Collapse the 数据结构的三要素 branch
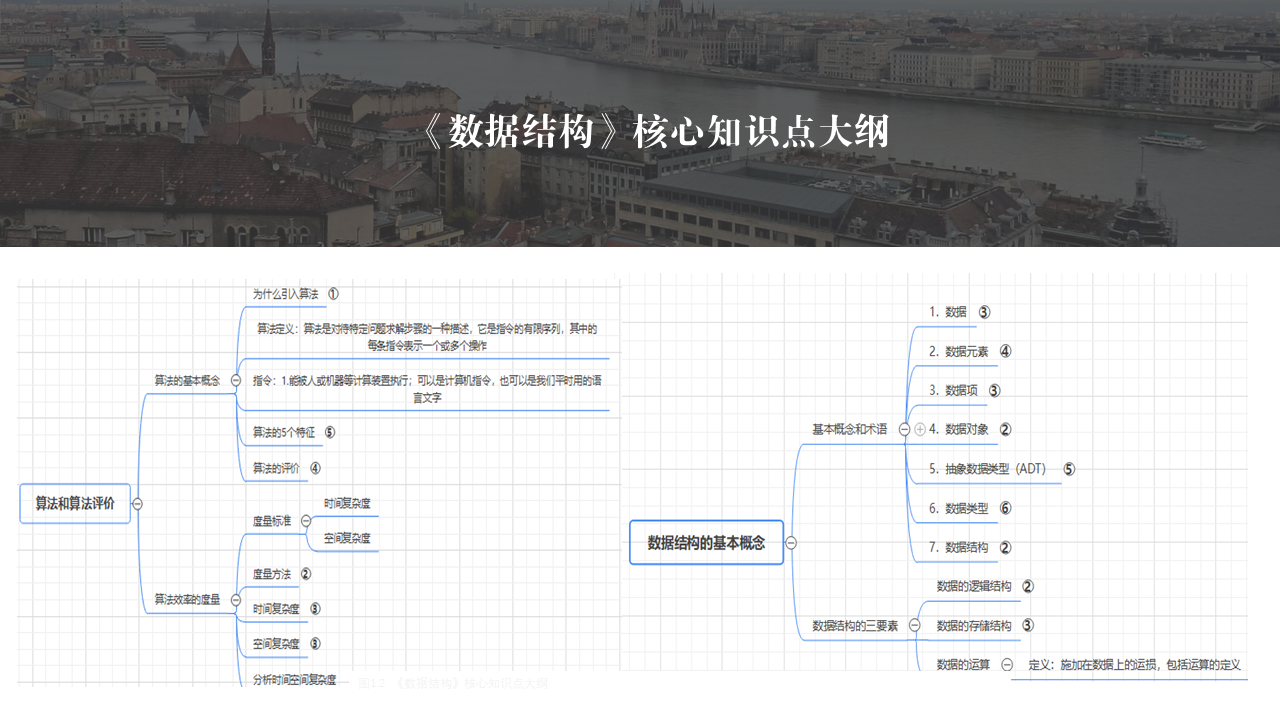 click(914, 625)
